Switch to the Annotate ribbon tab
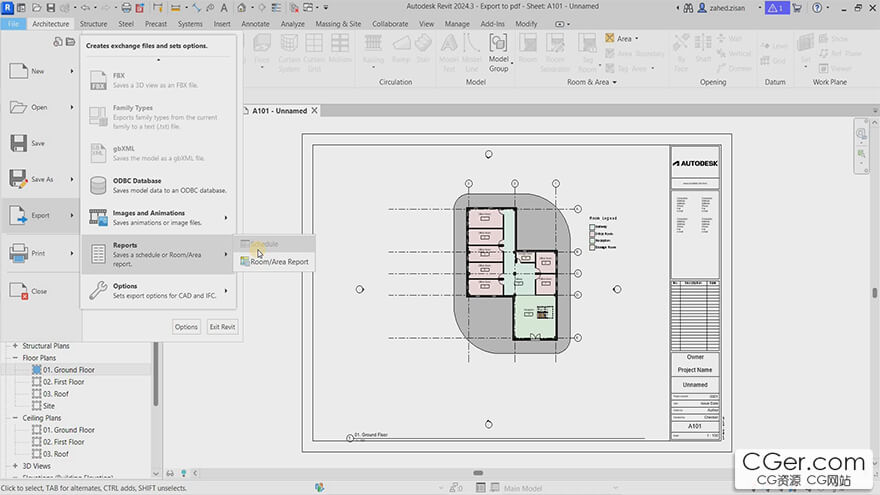This screenshot has height=495, width=880. tap(256, 23)
